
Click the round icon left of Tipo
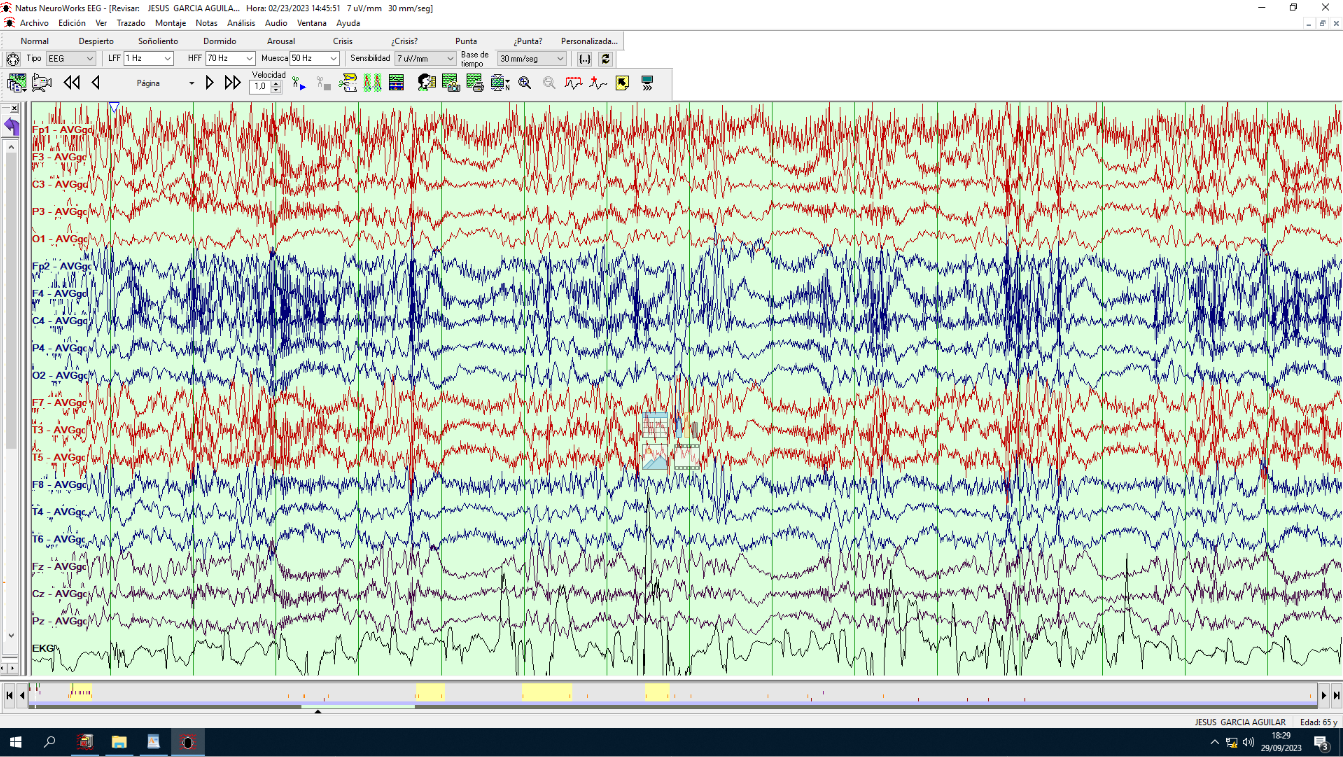click(x=13, y=59)
